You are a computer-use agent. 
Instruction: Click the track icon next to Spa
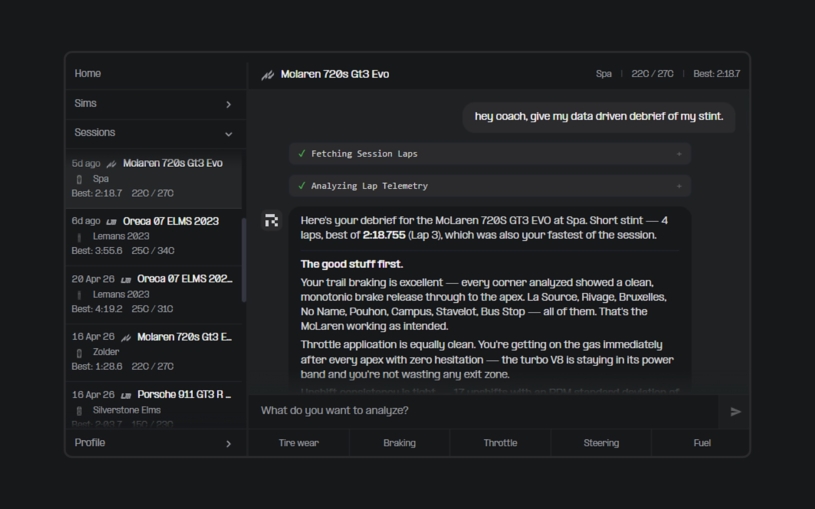(x=80, y=179)
